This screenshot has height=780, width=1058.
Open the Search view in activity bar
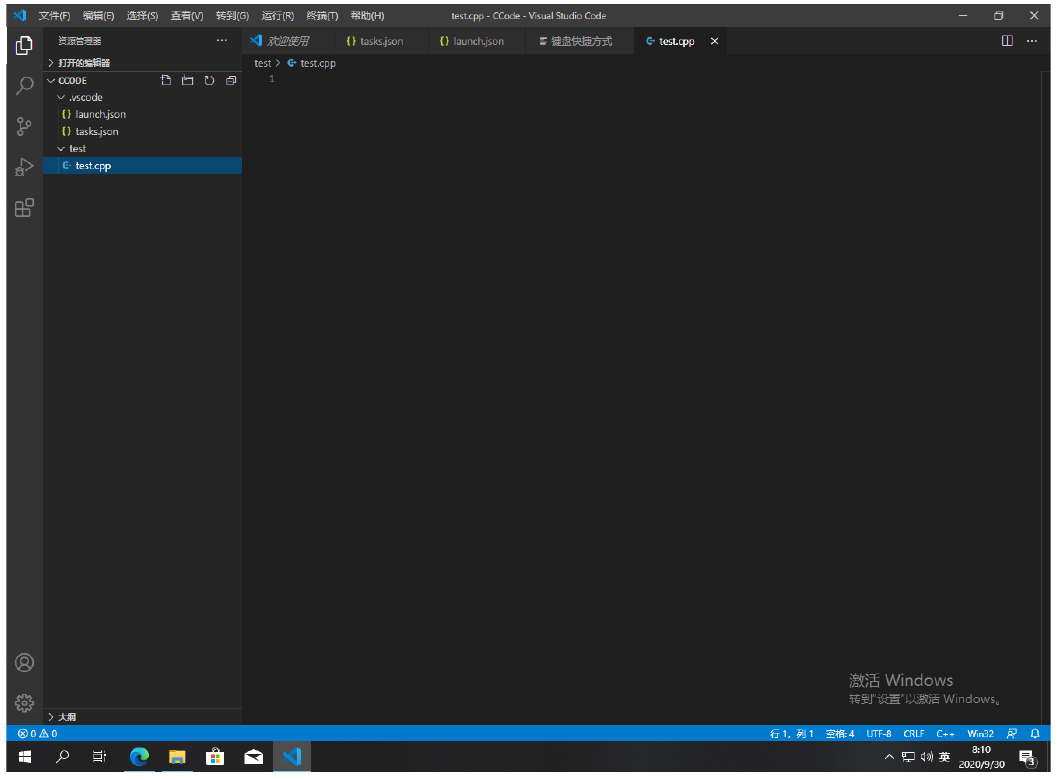coord(25,86)
